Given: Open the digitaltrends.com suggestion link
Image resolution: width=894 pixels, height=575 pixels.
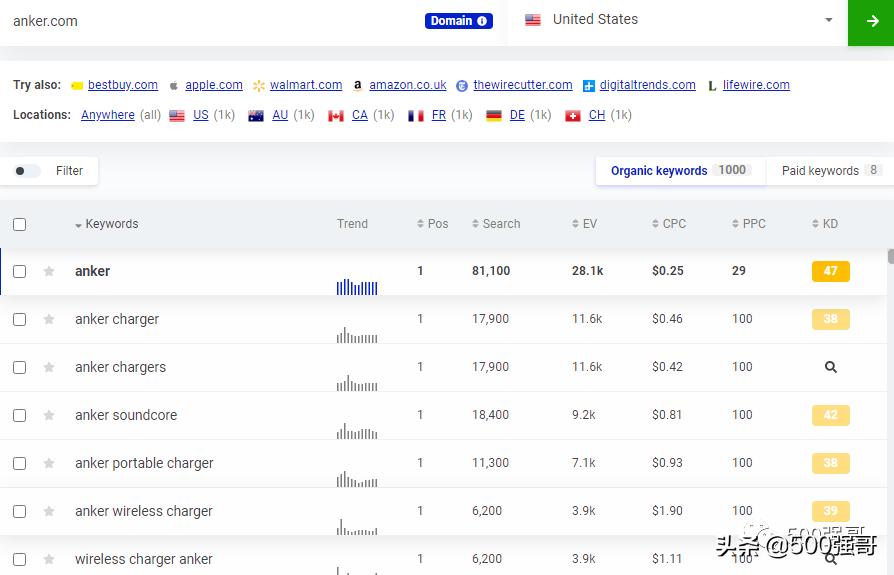Looking at the screenshot, I should [x=647, y=85].
